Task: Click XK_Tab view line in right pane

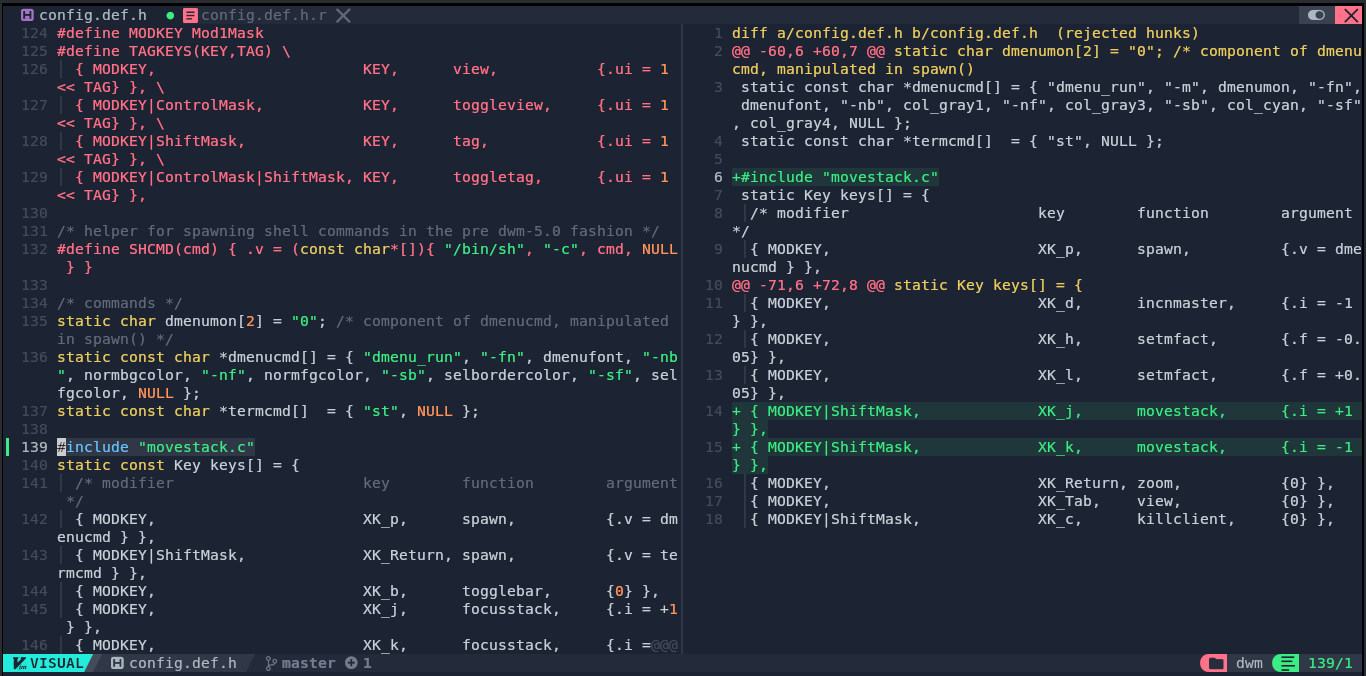Action: (x=1042, y=501)
